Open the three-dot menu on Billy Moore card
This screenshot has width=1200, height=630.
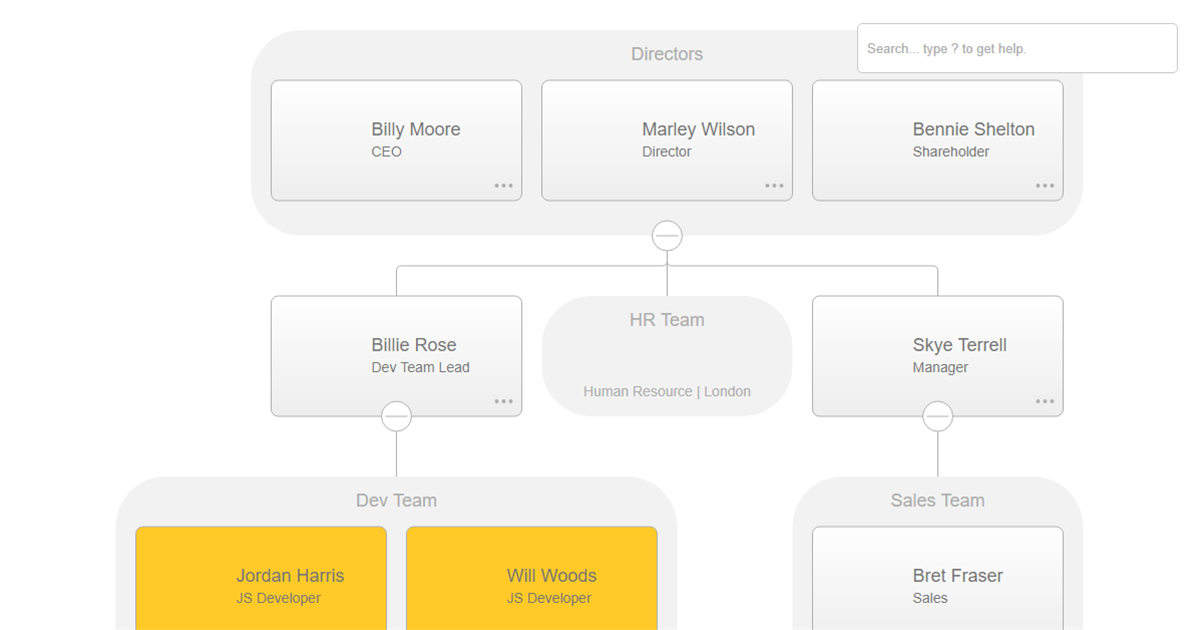click(x=503, y=186)
